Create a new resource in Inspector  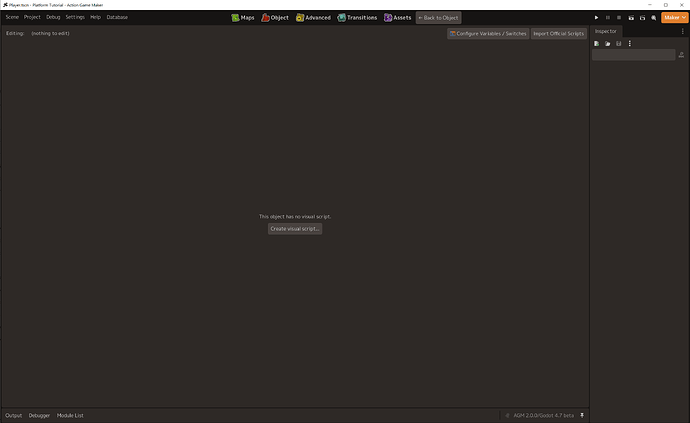pyautogui.click(x=597, y=44)
